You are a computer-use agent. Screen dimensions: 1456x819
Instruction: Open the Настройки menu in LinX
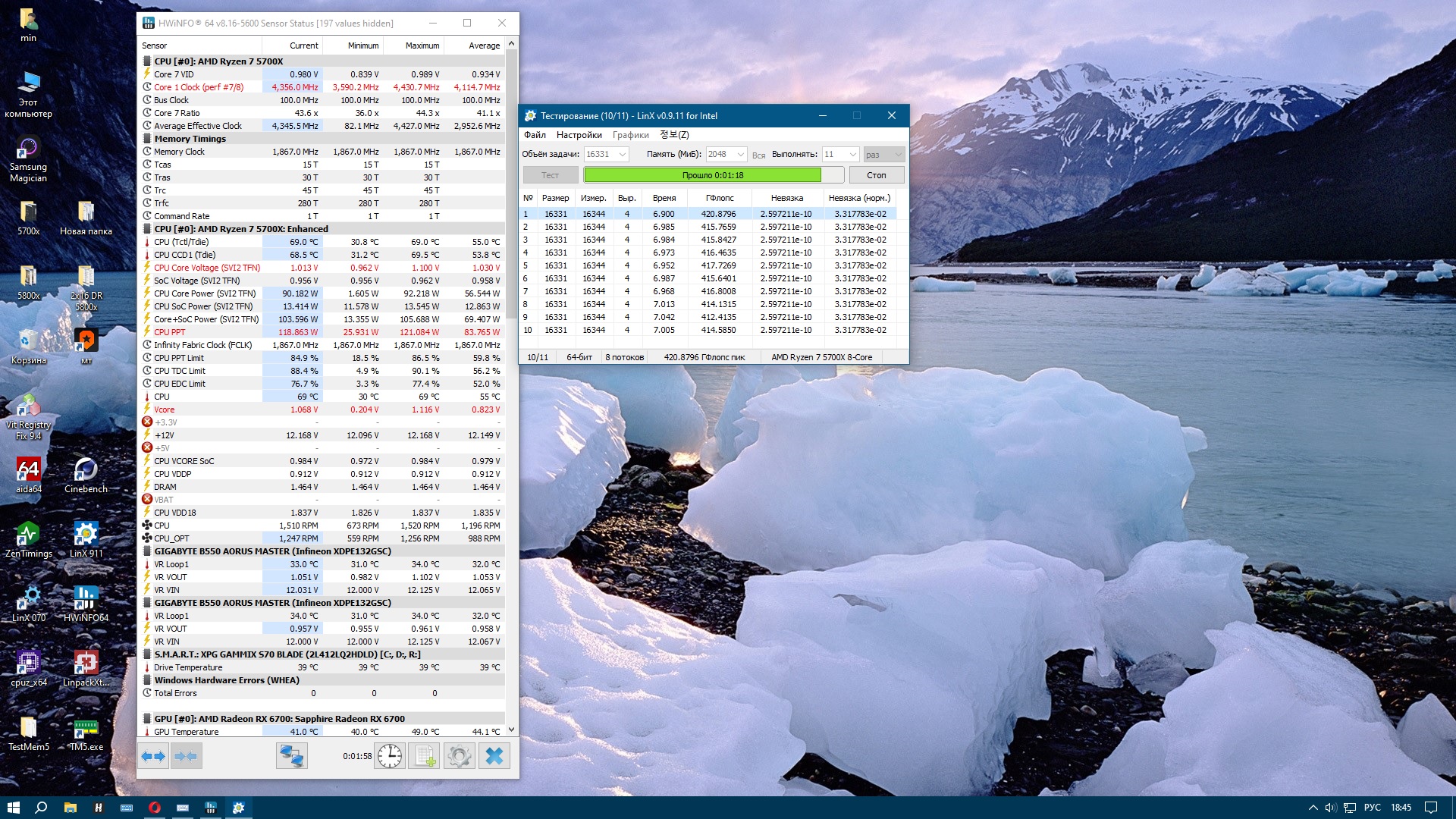(579, 135)
